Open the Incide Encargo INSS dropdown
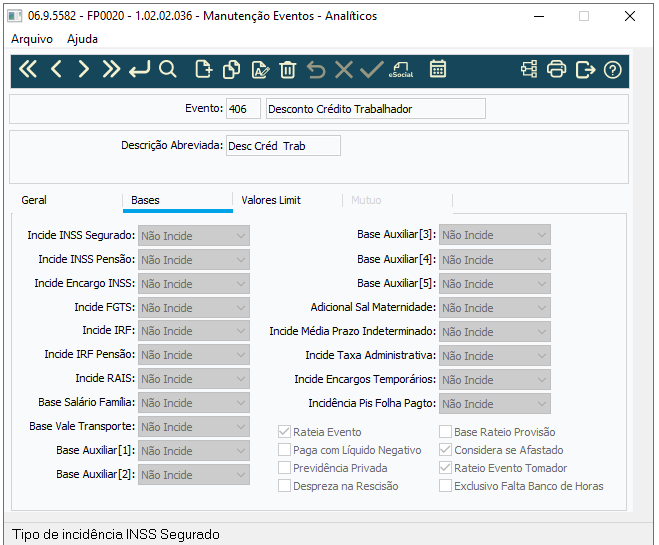The width and height of the screenshot is (659, 545). pyautogui.click(x=194, y=284)
